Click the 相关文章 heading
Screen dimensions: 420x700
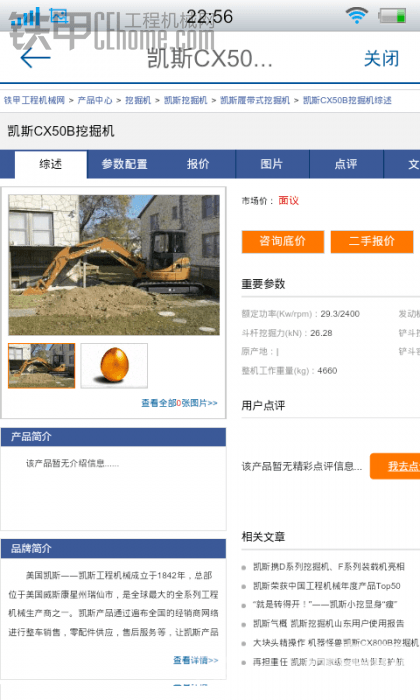coord(263,537)
